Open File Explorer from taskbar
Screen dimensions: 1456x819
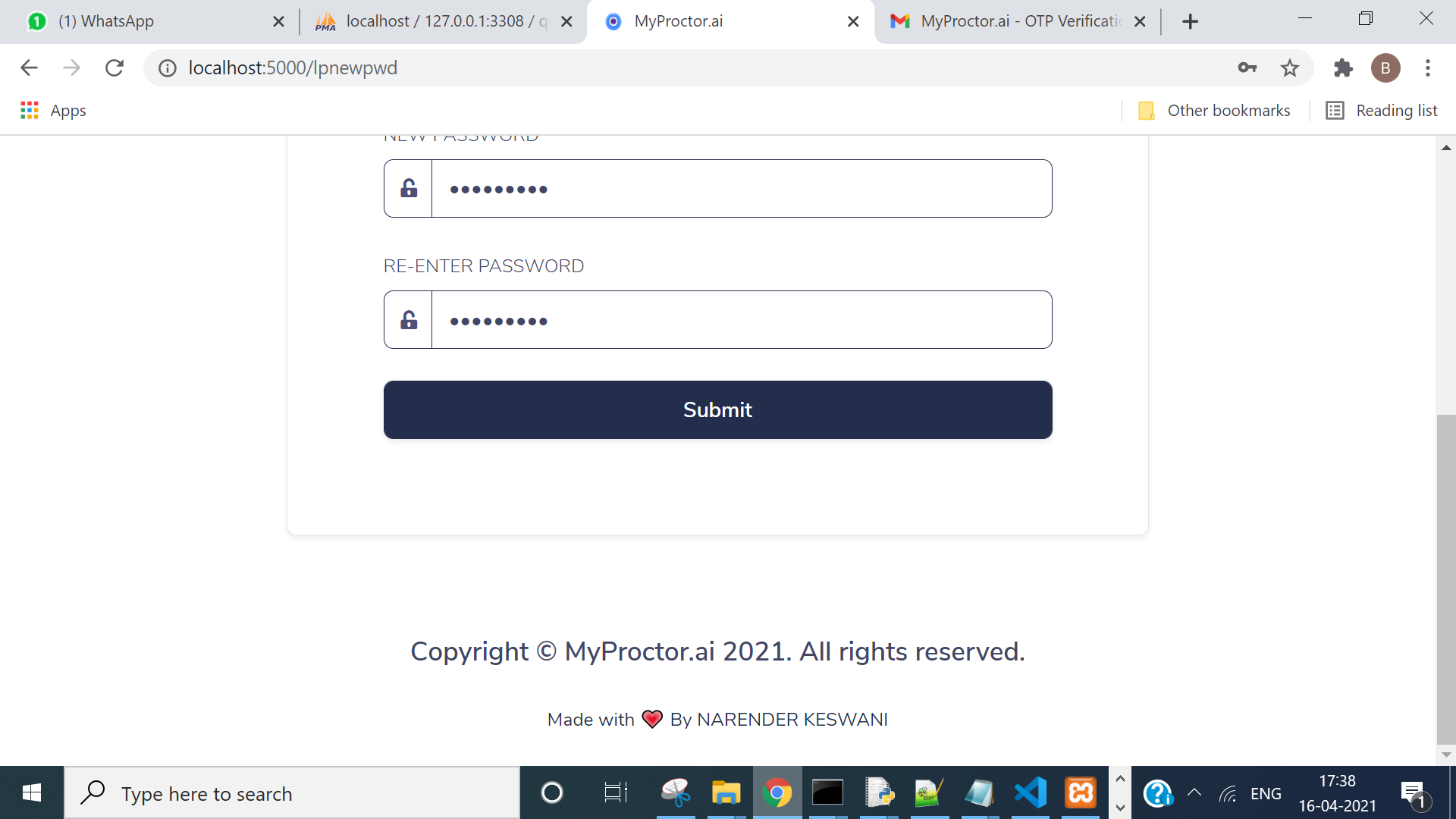point(726,793)
